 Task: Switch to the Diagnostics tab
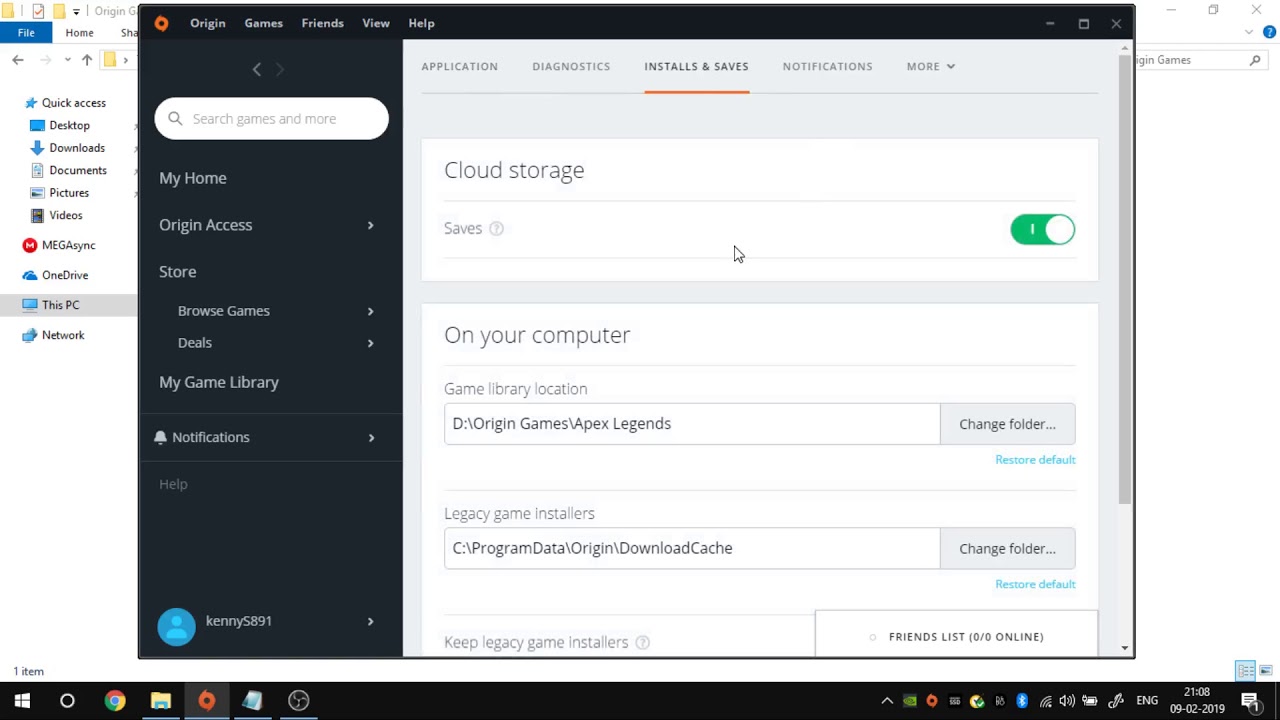point(571,66)
